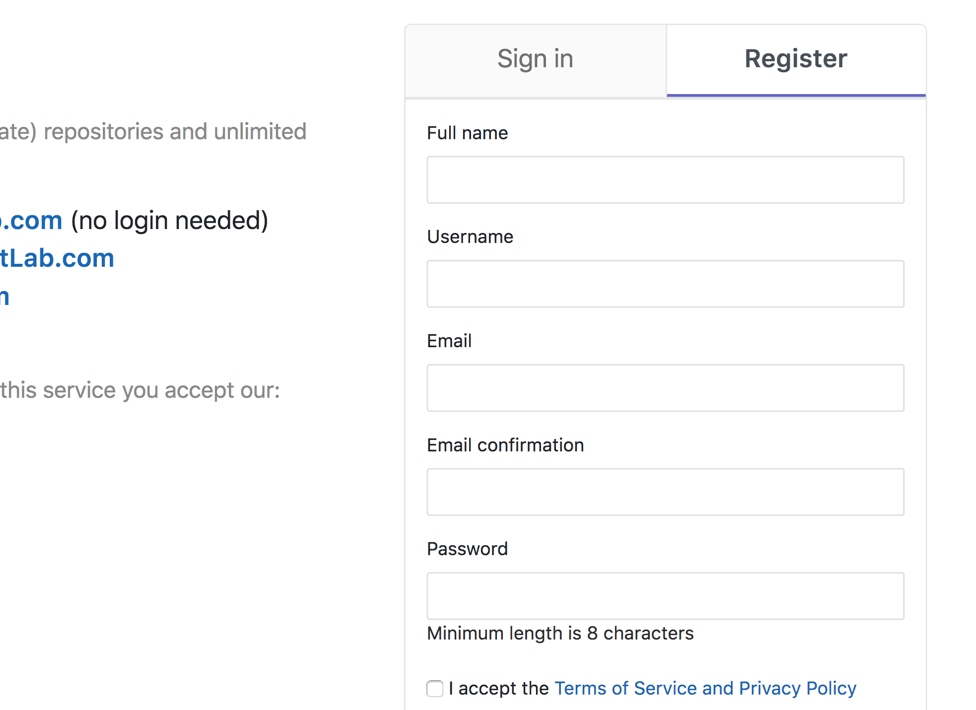Screen dimensions: 976x710
Task: Click the "(no login needed)" text
Action: [x=169, y=220]
